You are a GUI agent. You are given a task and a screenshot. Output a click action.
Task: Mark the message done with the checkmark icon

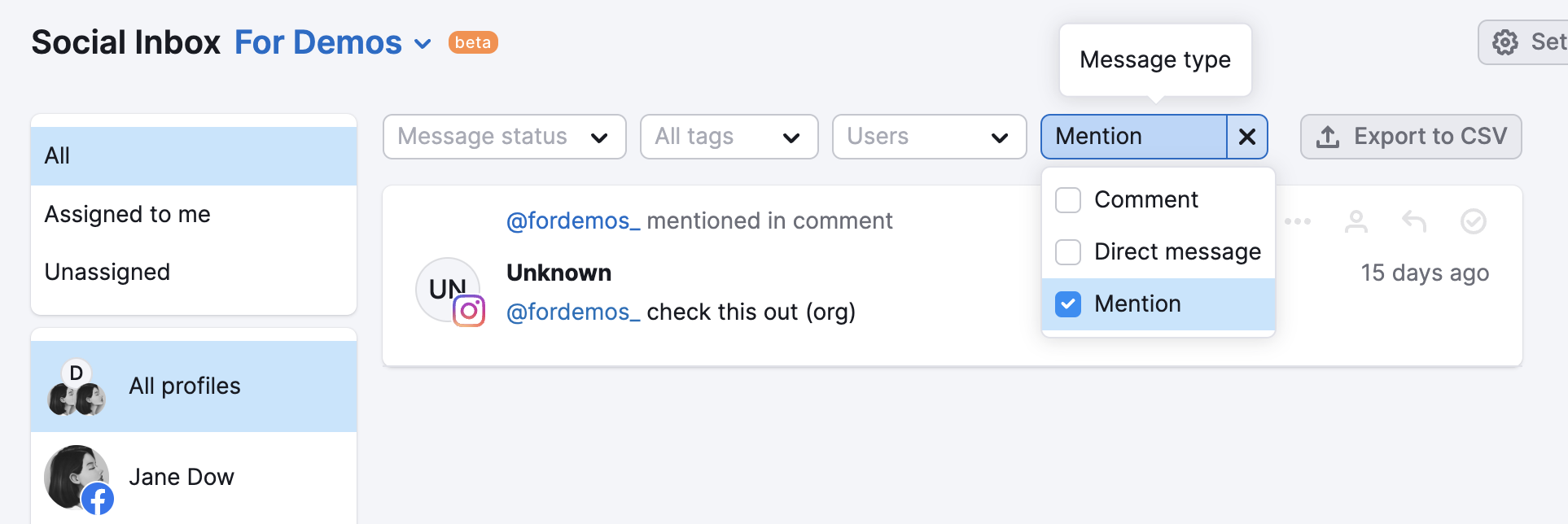click(x=1474, y=221)
